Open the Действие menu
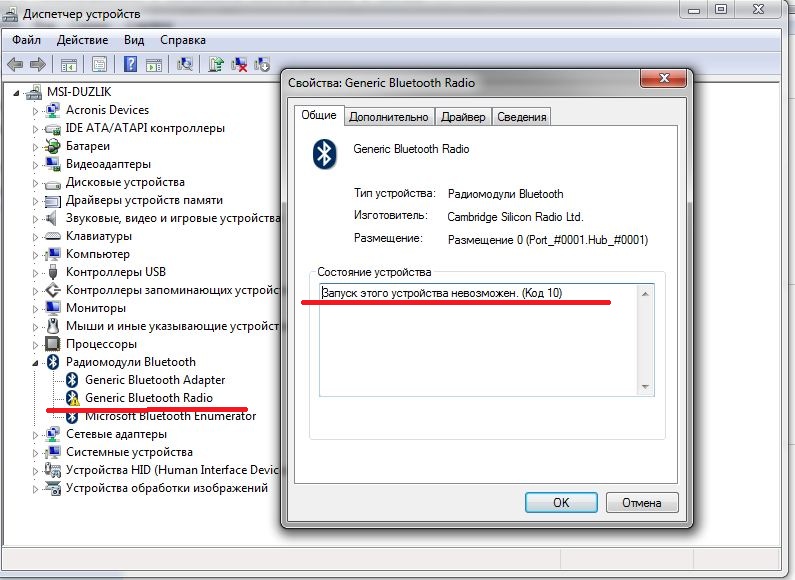 click(x=82, y=40)
